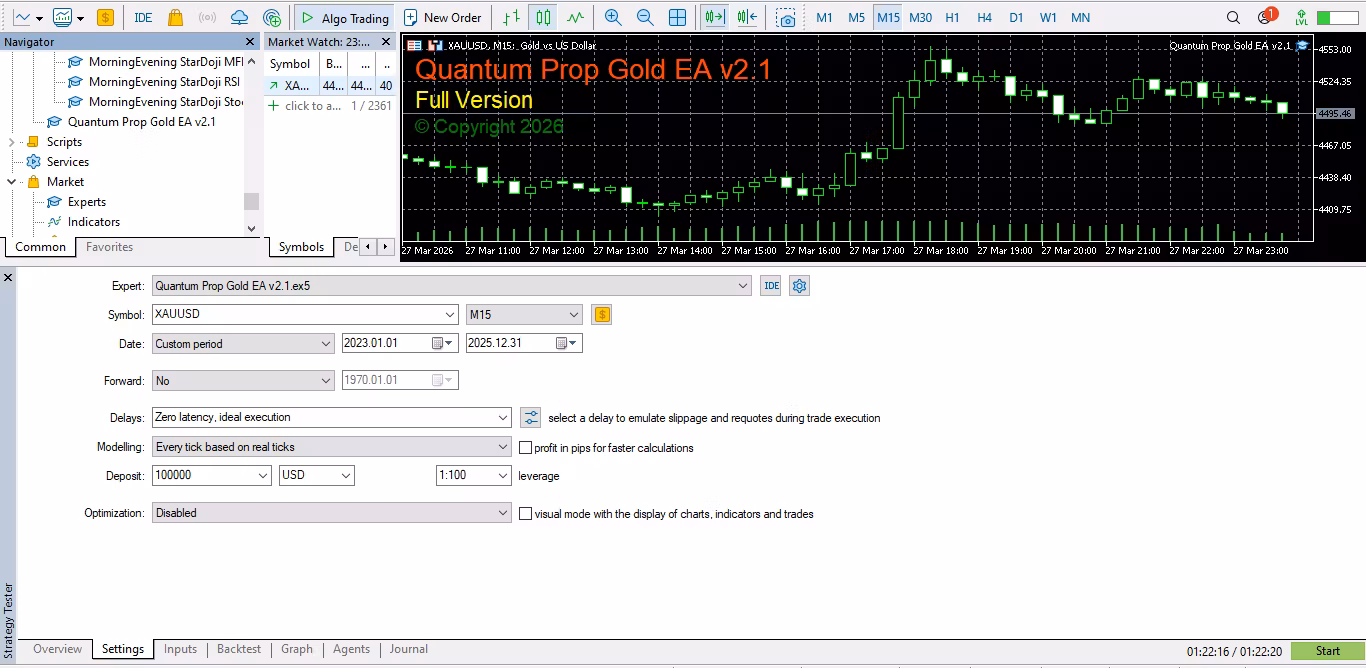
Task: Switch to the Agents tab
Action: tap(351, 650)
